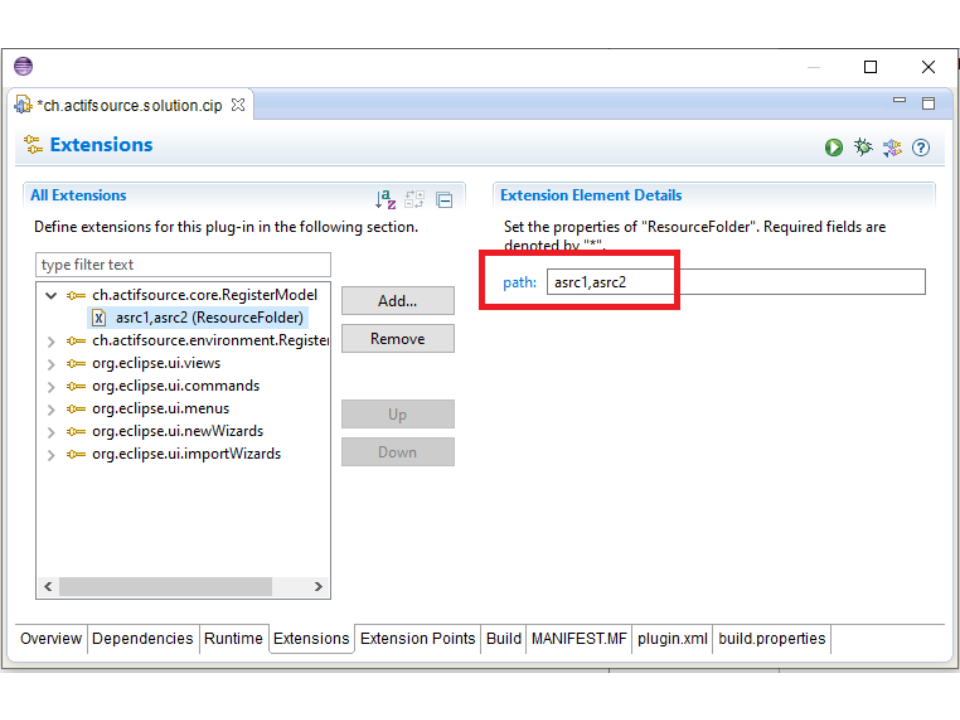The image size is (960, 720).
Task: Sort extensions alphabetically with the a-z icon
Action: pos(385,200)
